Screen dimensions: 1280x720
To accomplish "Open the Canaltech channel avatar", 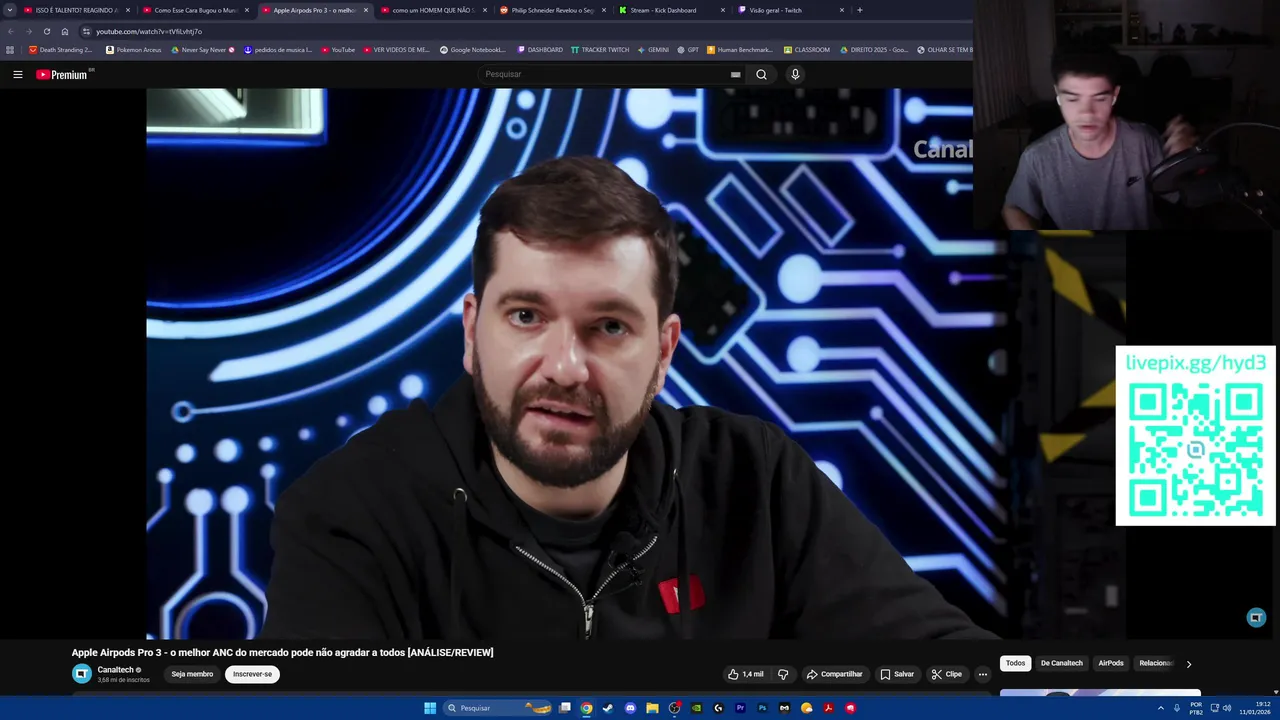I will click(82, 674).
